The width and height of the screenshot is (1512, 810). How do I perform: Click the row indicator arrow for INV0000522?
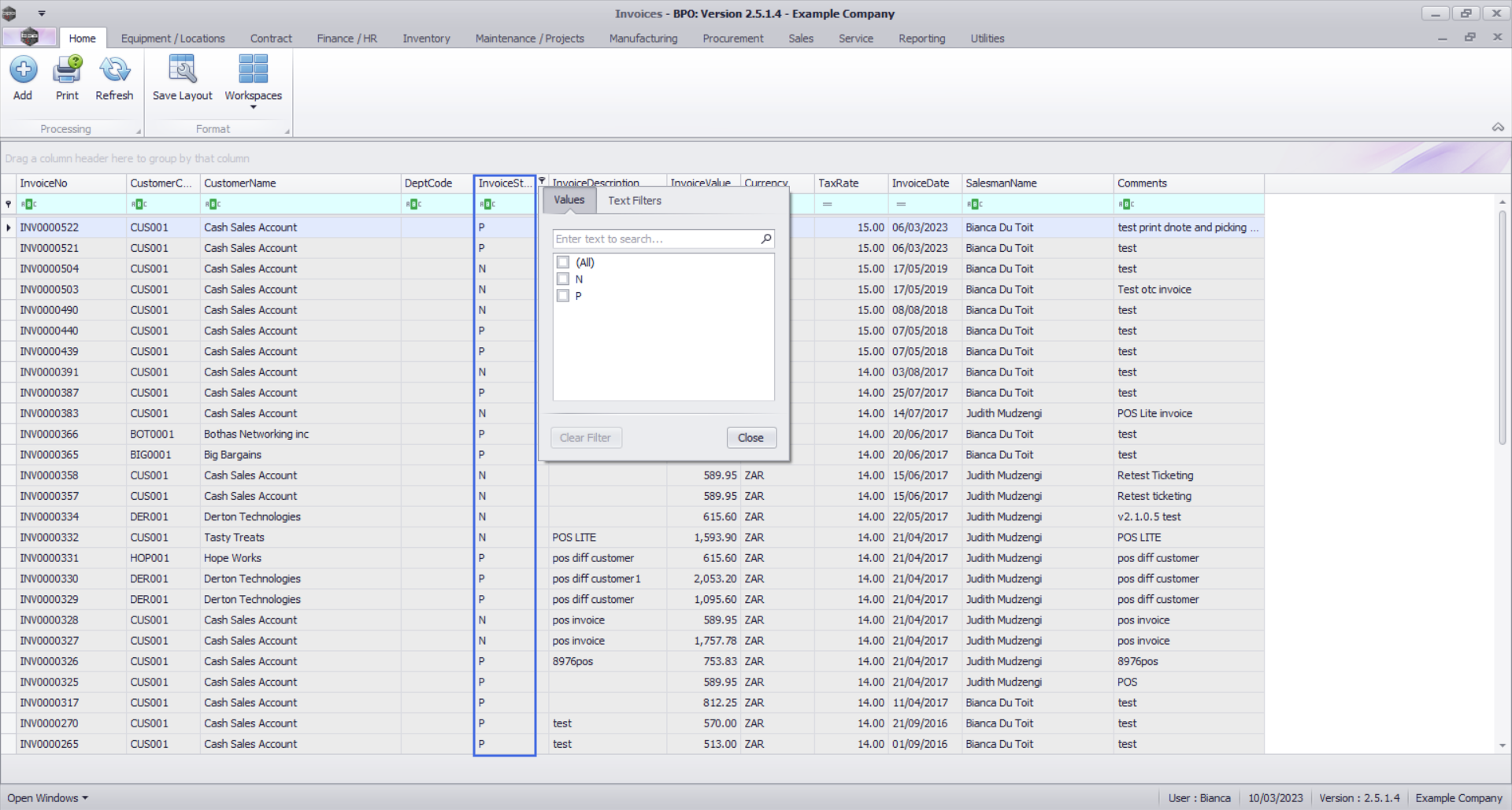click(x=9, y=227)
